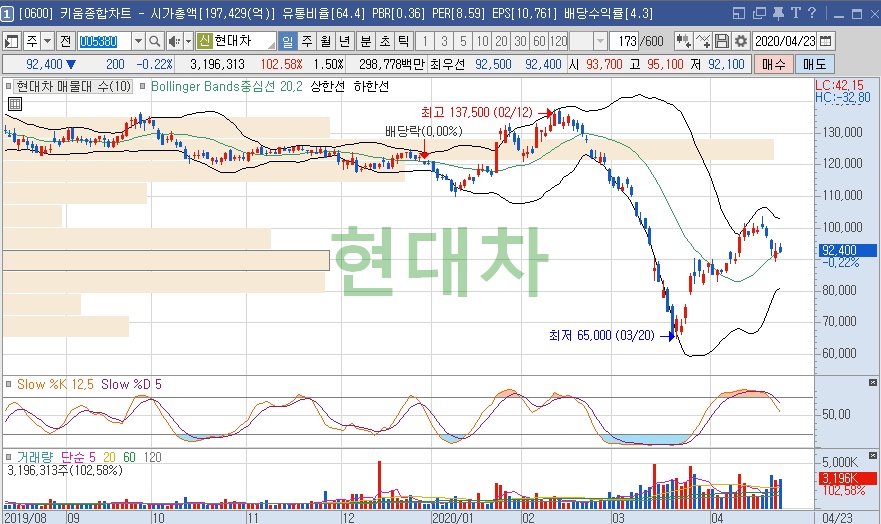The image size is (881, 524).
Task: Click the 상한선 upper band label
Action: pos(328,86)
